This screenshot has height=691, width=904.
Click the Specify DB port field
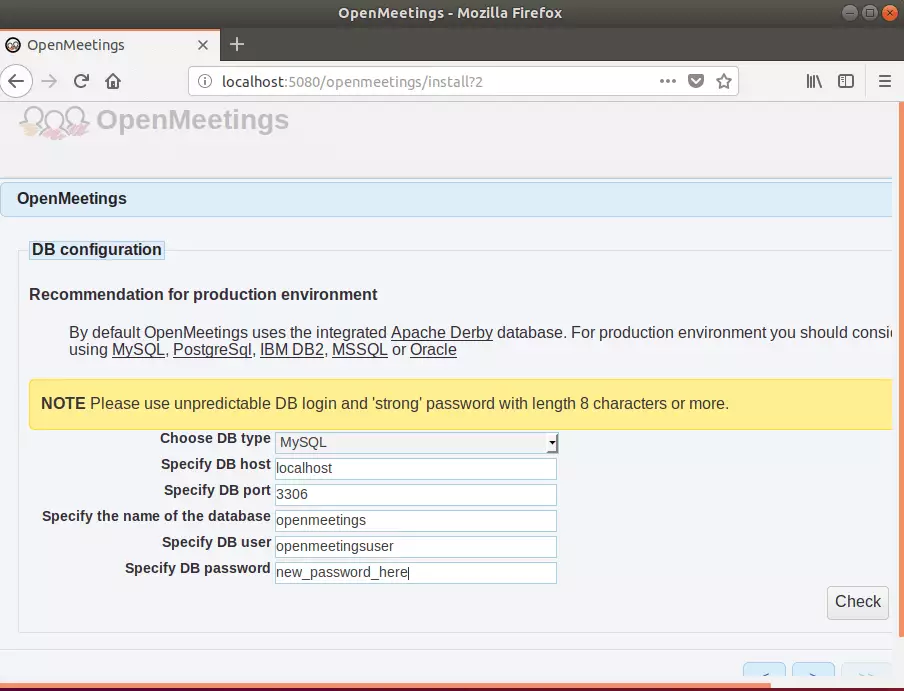(416, 494)
